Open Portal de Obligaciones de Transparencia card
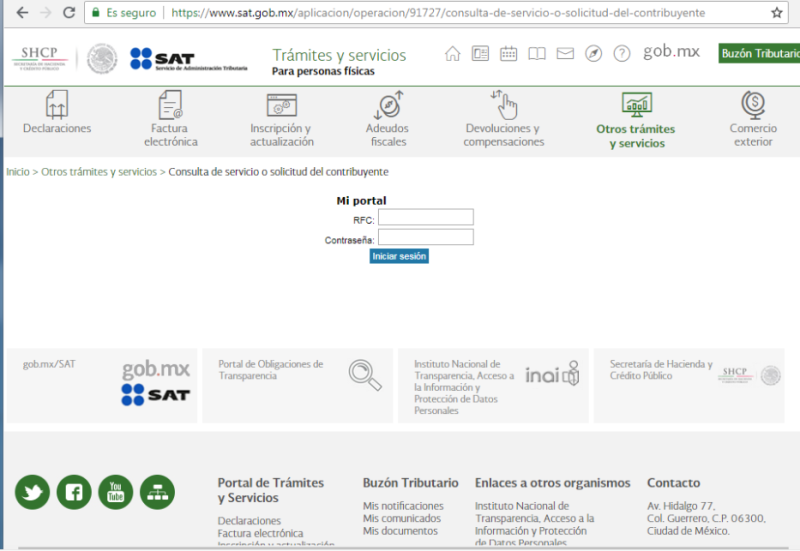This screenshot has height=551, width=800. click(297, 386)
